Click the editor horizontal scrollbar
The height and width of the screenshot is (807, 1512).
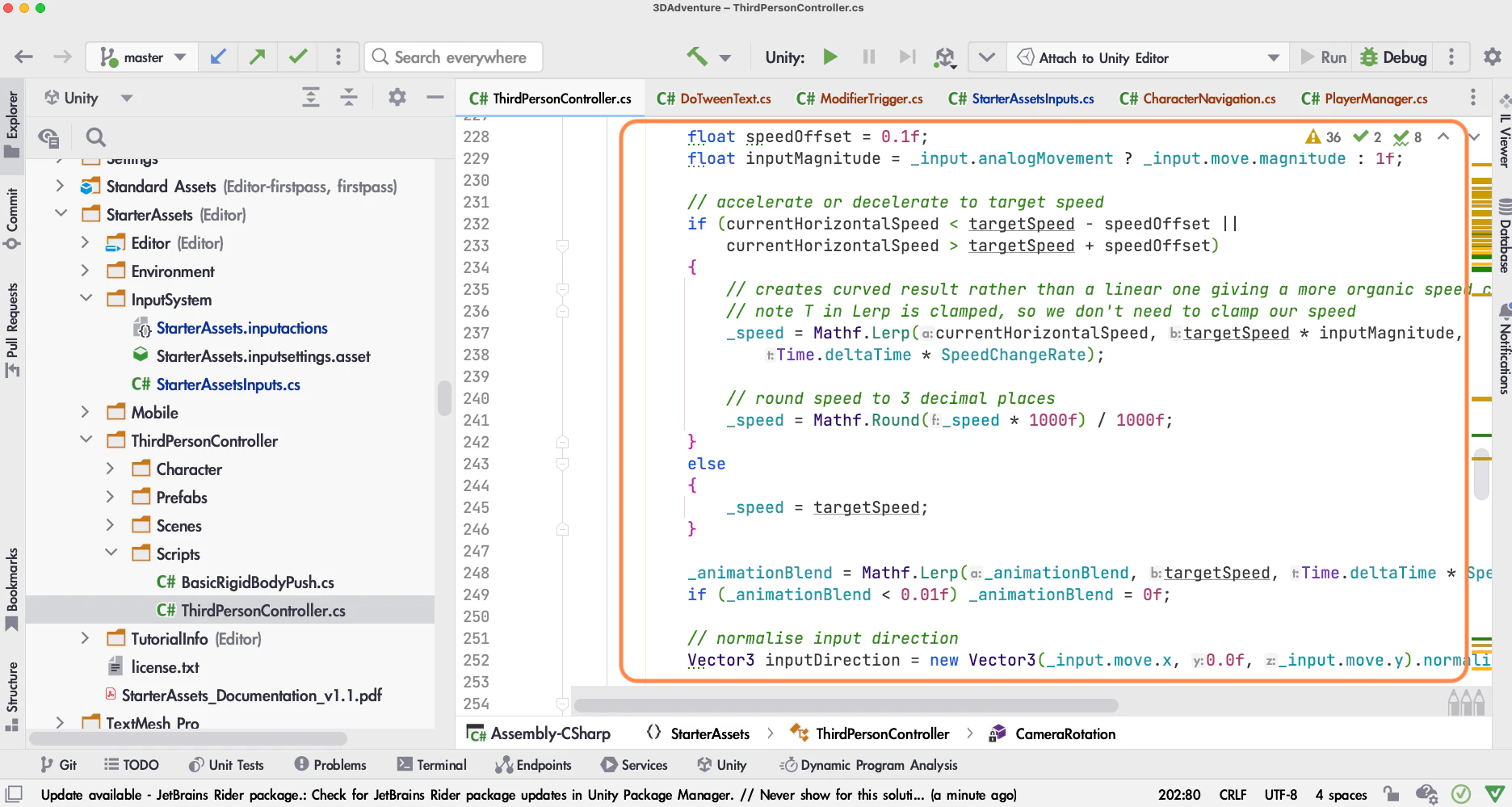(846, 705)
